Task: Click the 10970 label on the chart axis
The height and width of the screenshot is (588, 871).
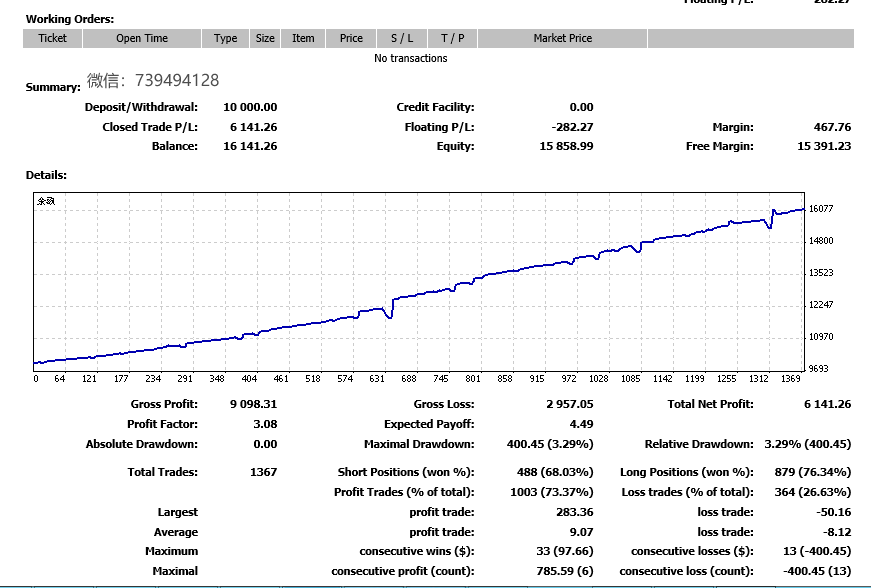Action: pos(821,336)
